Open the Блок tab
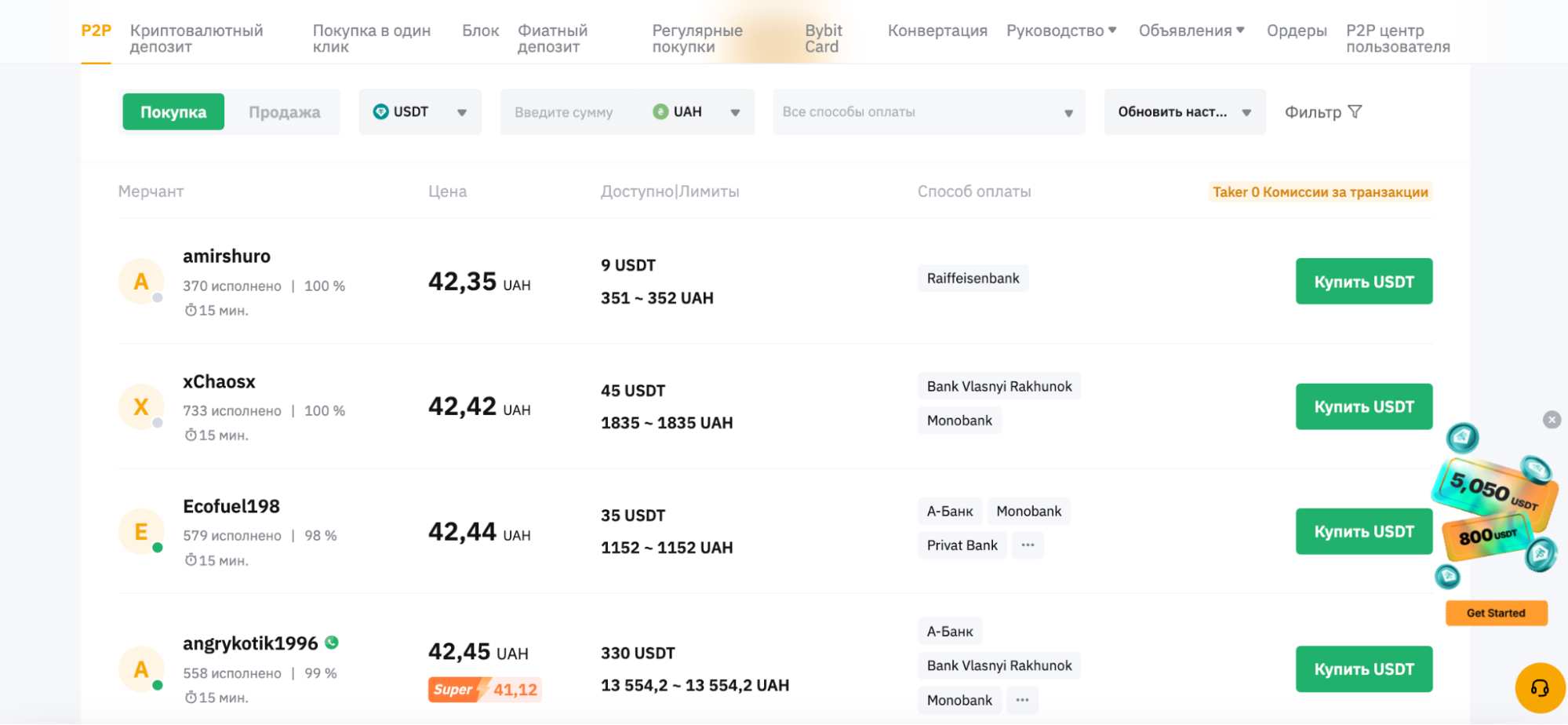 tap(480, 31)
